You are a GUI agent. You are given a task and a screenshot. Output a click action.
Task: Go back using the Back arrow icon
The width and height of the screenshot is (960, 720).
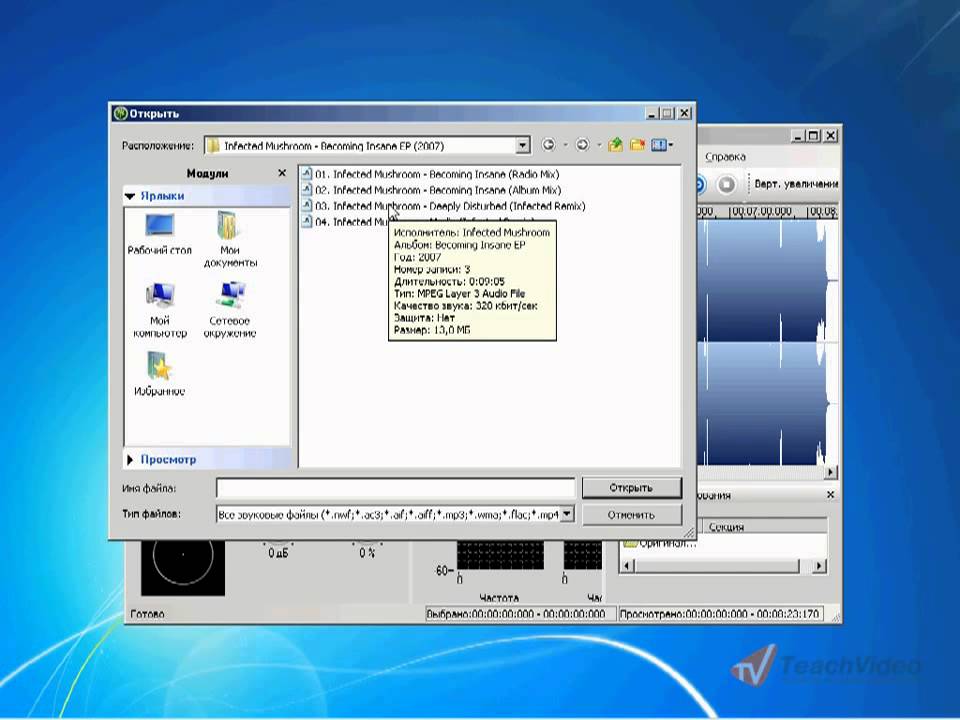point(549,145)
